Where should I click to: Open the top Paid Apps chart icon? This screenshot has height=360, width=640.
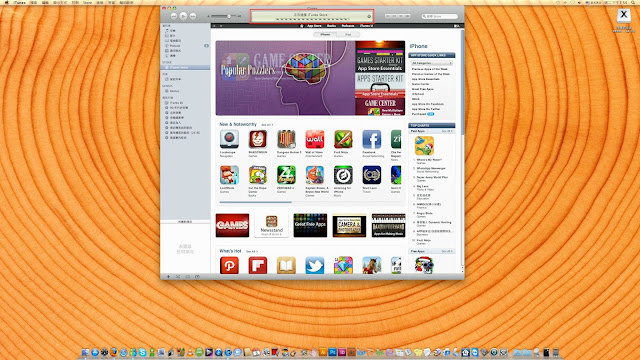[x=424, y=146]
